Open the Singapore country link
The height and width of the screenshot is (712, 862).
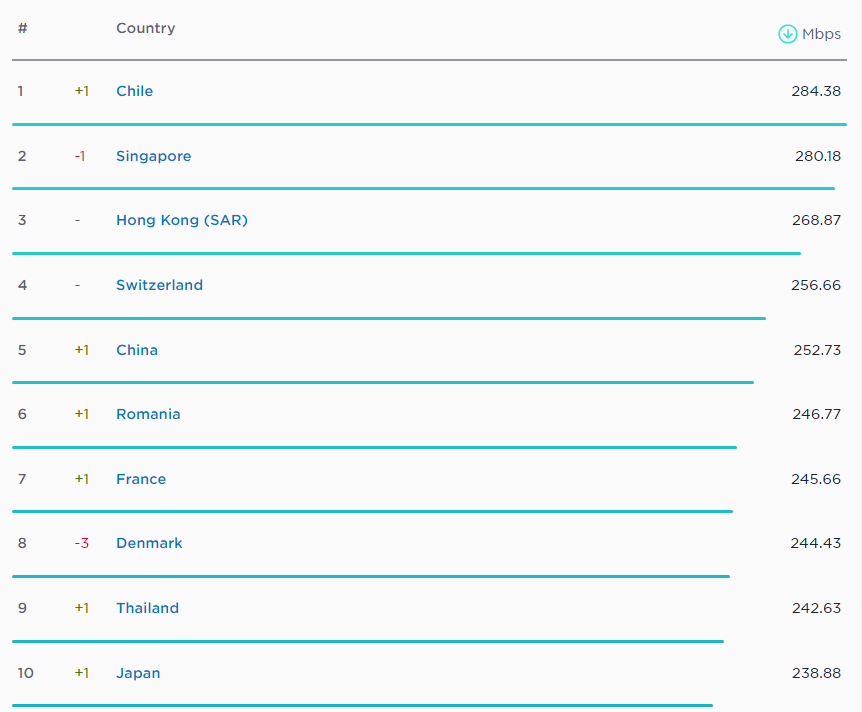click(153, 156)
